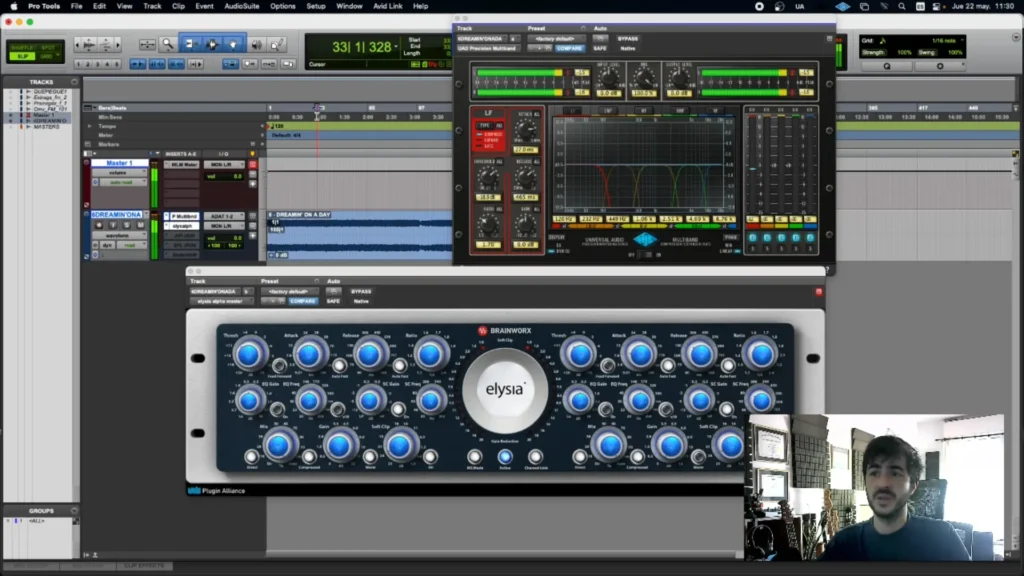Expand the Tempo ruler triangle
Screen dimensions: 1024x576
(90, 126)
